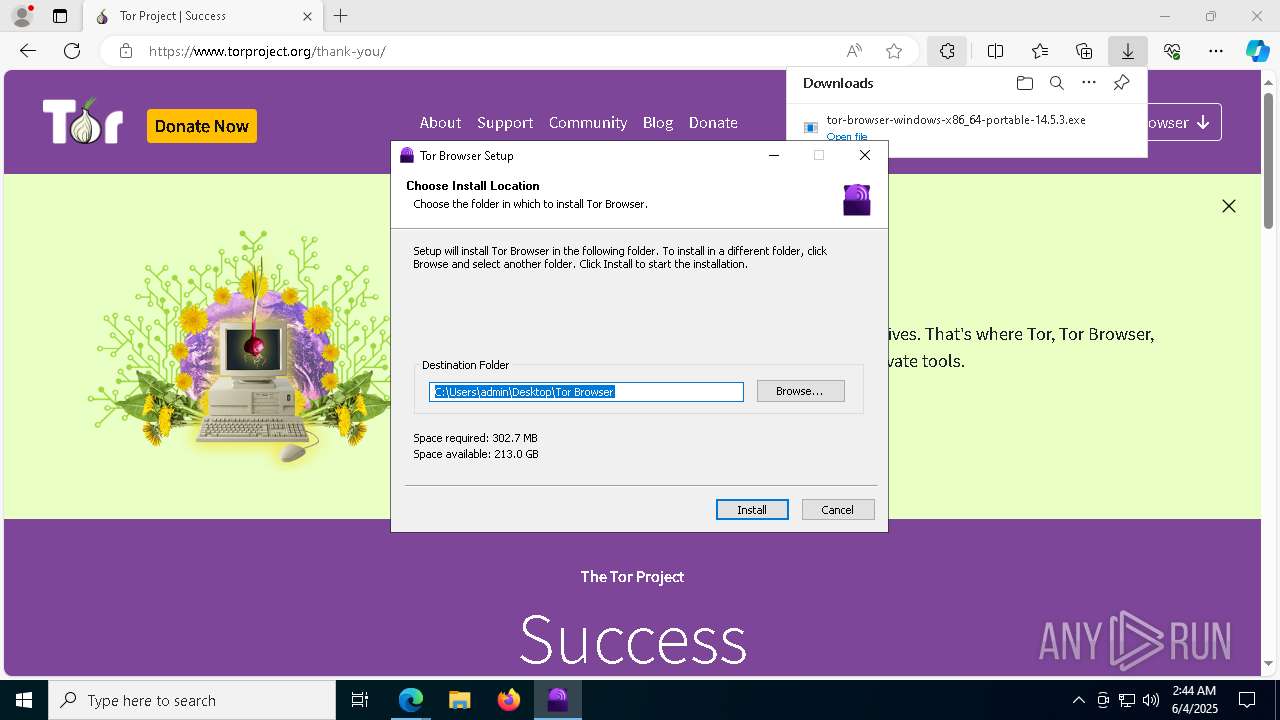Cancel the Tor Browser setup
This screenshot has width=1280, height=720.
838,510
